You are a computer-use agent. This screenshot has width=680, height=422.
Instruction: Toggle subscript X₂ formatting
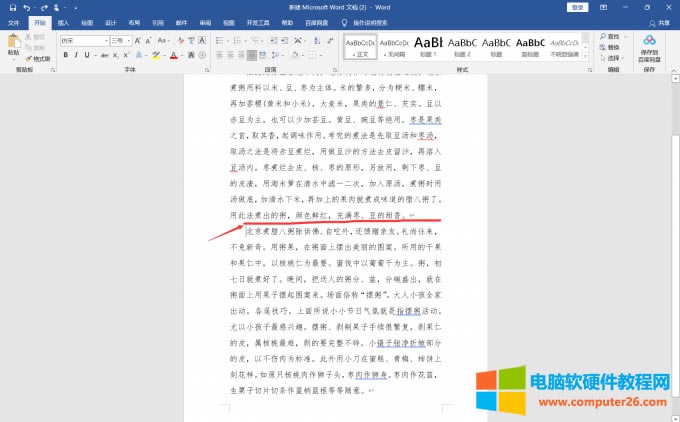point(116,55)
